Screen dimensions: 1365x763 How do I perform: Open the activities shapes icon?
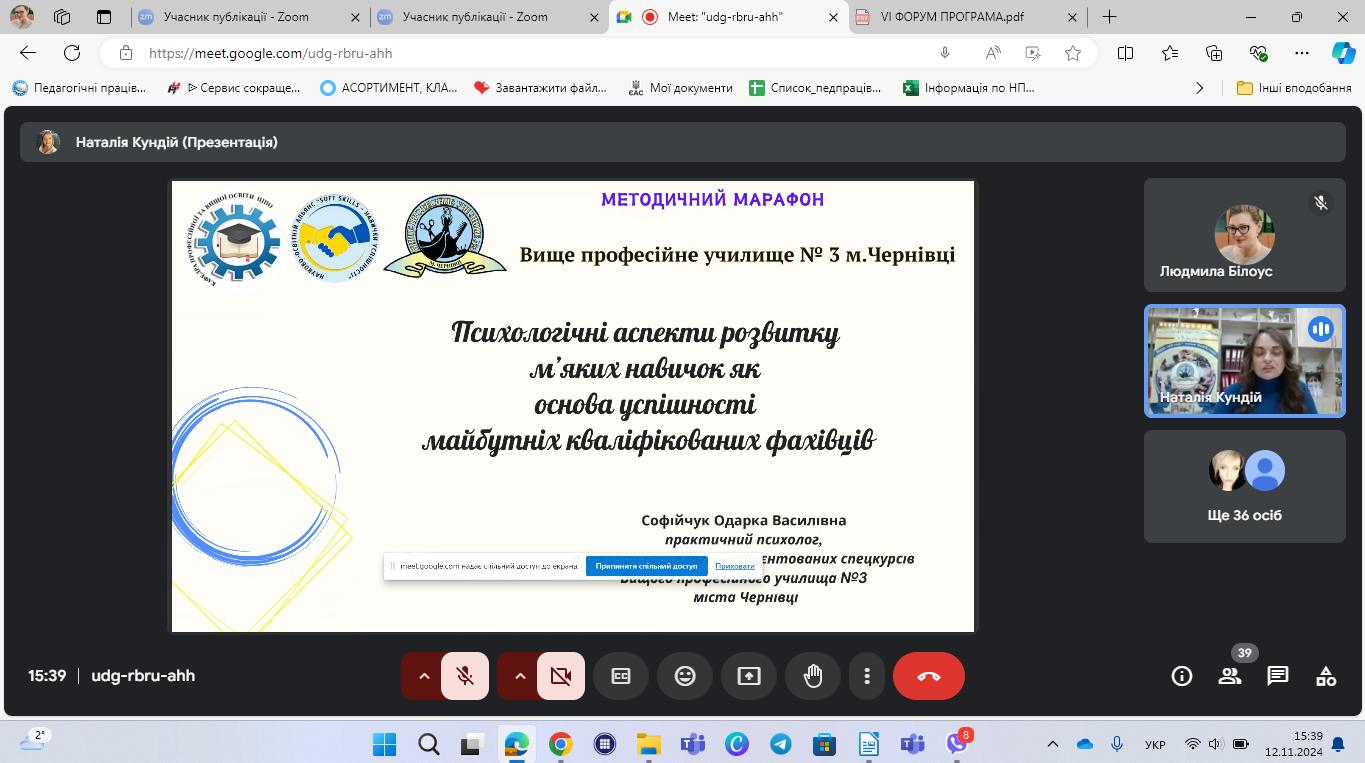(1325, 676)
